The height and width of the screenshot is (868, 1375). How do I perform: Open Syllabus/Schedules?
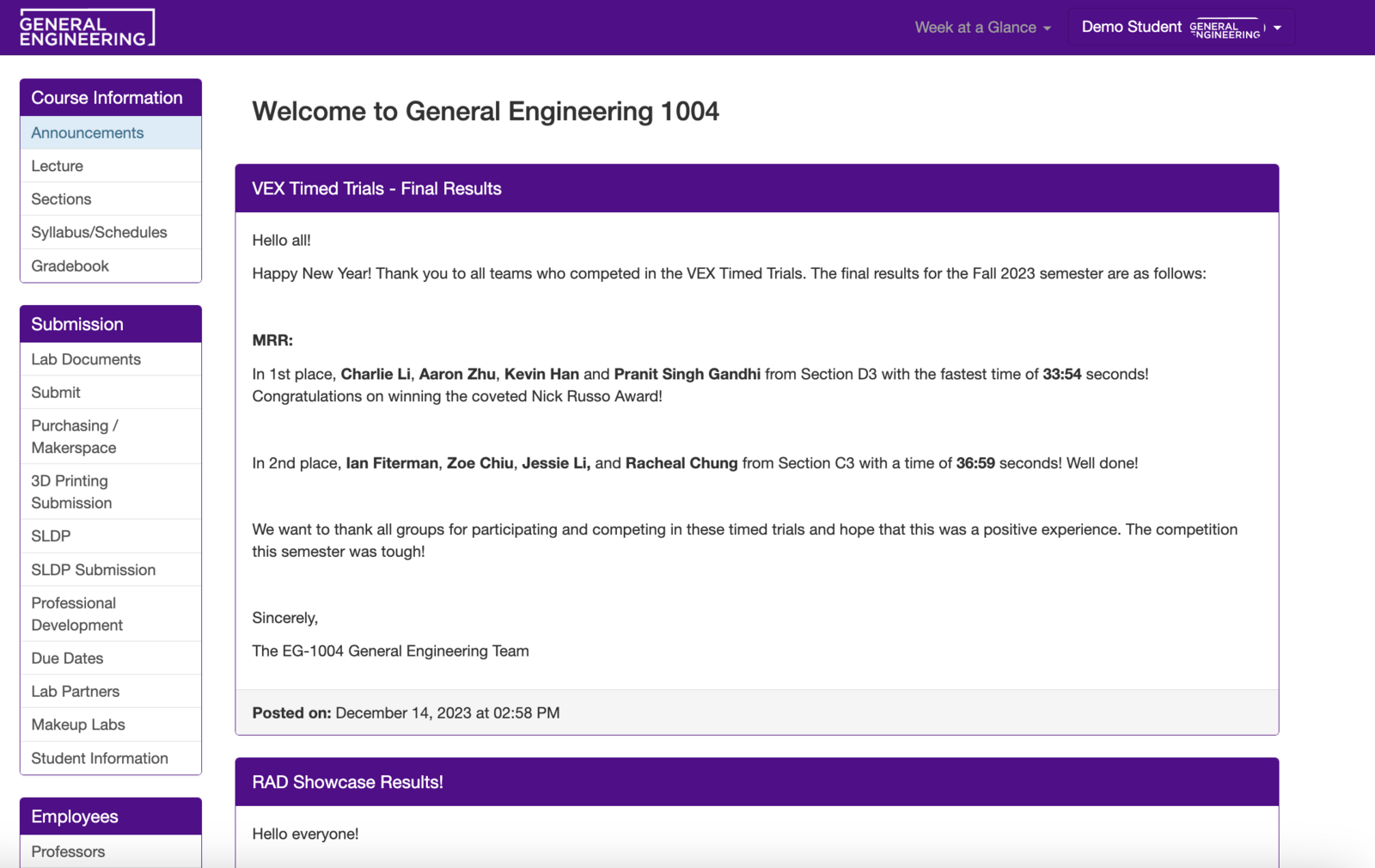point(99,232)
